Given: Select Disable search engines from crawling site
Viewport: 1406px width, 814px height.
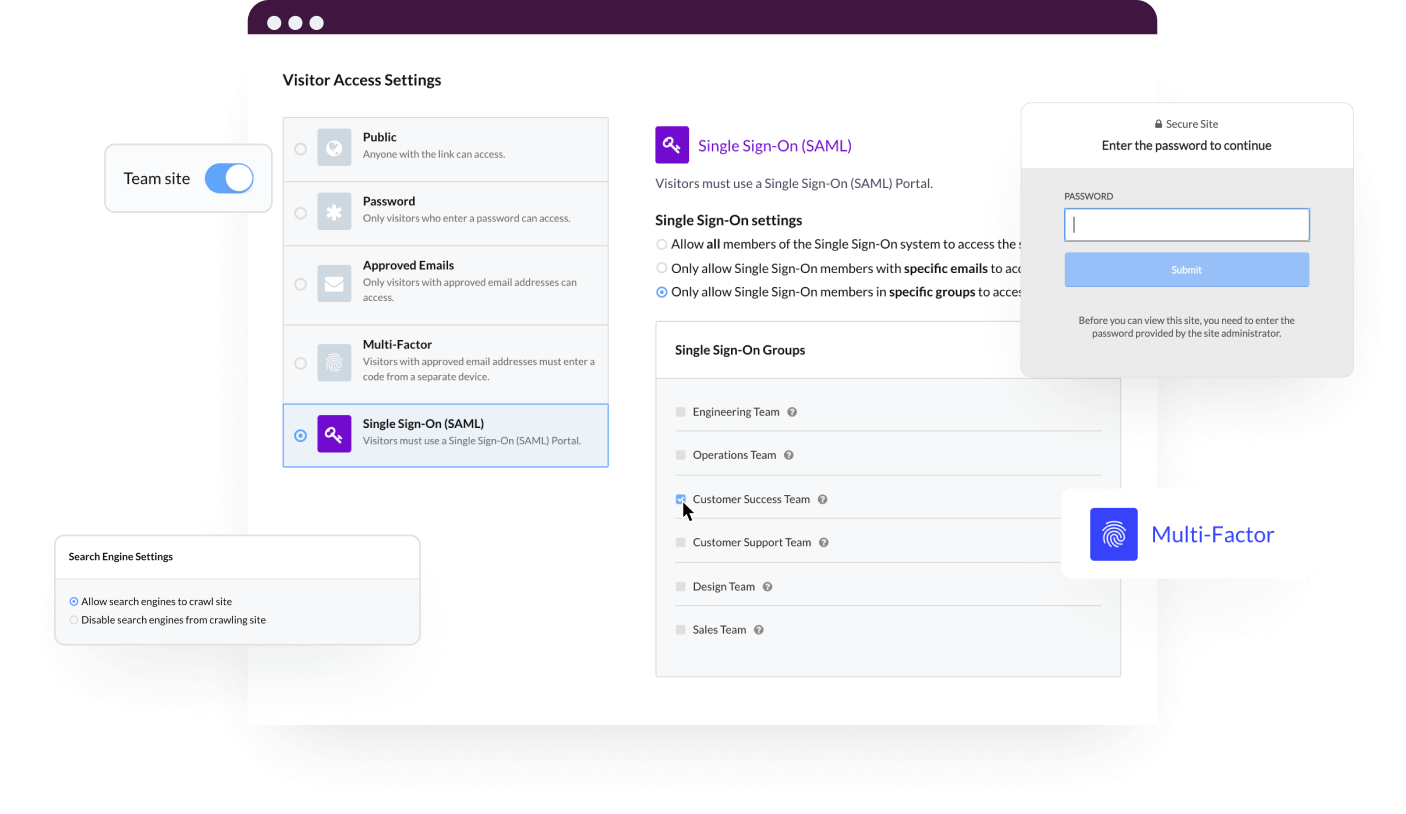Looking at the screenshot, I should tap(74, 620).
